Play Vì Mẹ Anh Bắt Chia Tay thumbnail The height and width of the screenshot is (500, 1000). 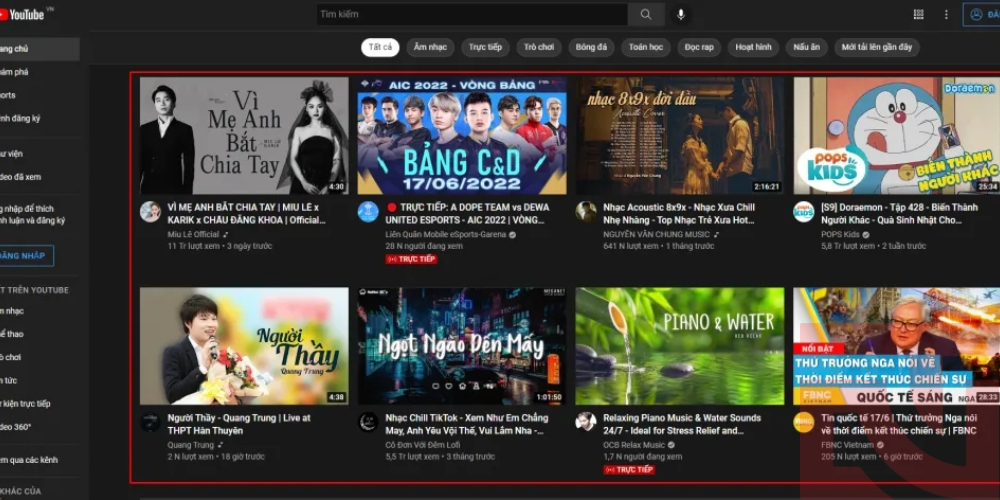point(244,136)
